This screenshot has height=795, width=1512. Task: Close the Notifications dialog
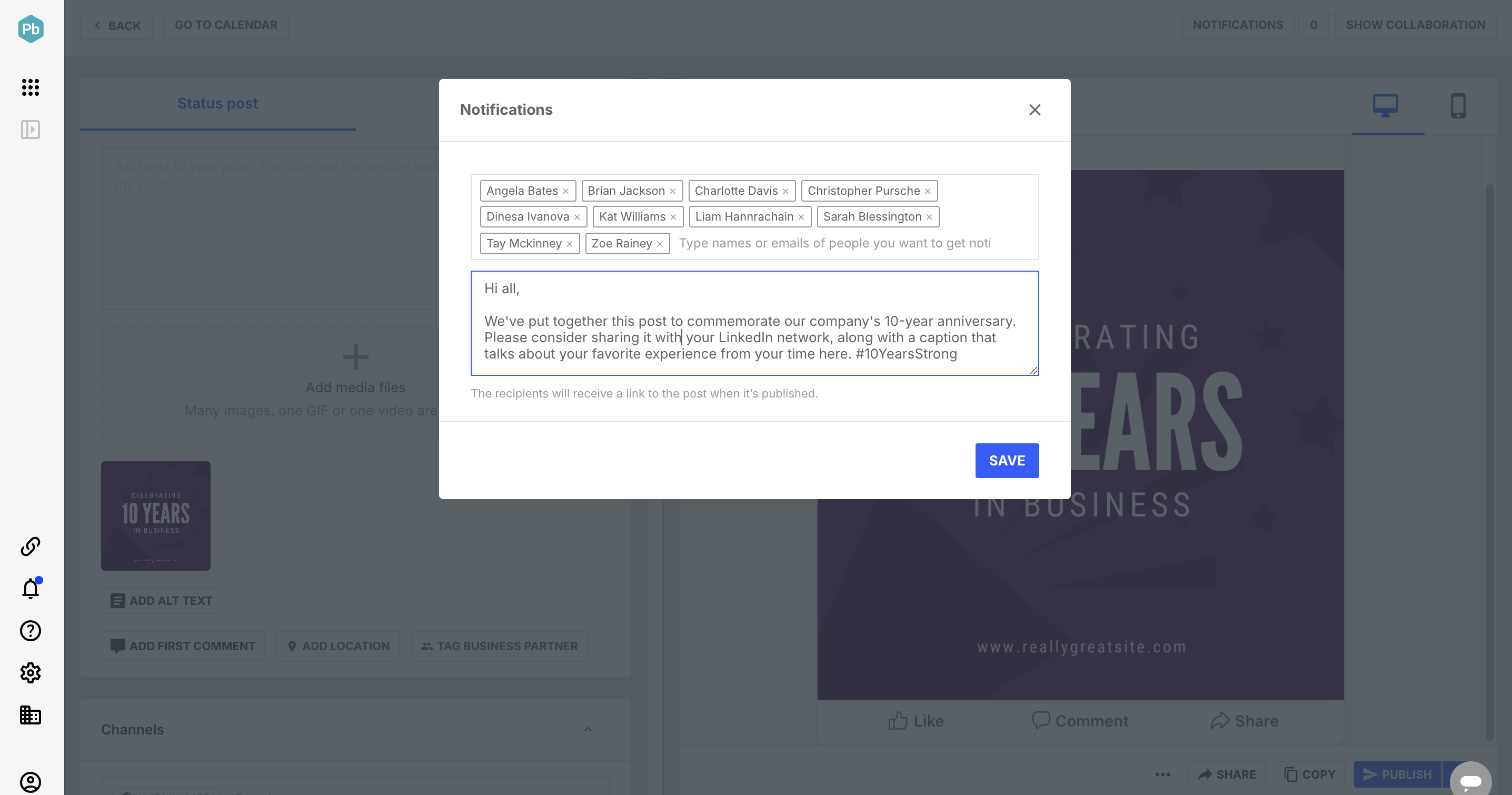tap(1035, 110)
